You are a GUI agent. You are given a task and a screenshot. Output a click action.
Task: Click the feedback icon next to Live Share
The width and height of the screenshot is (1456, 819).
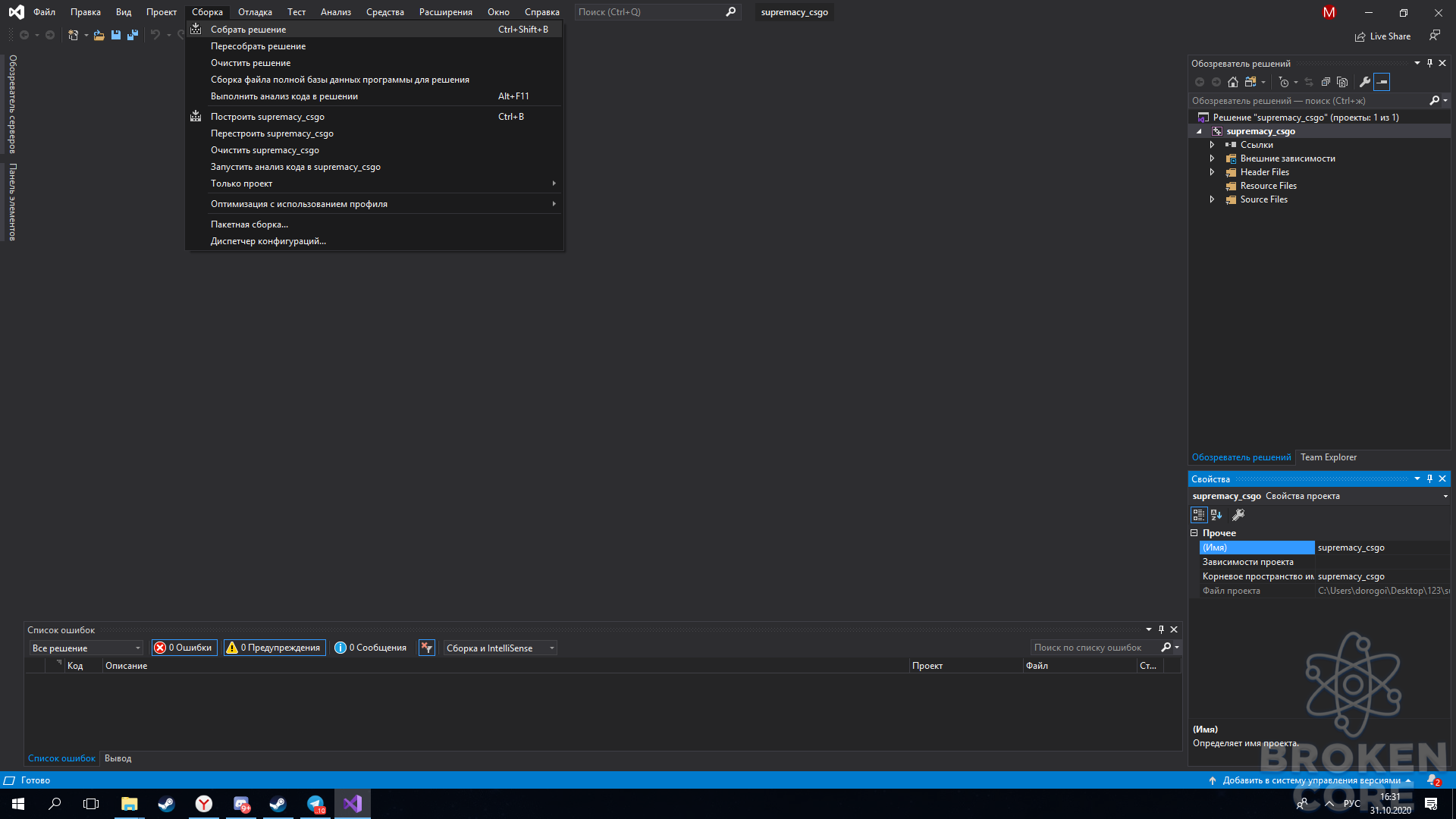click(1434, 36)
